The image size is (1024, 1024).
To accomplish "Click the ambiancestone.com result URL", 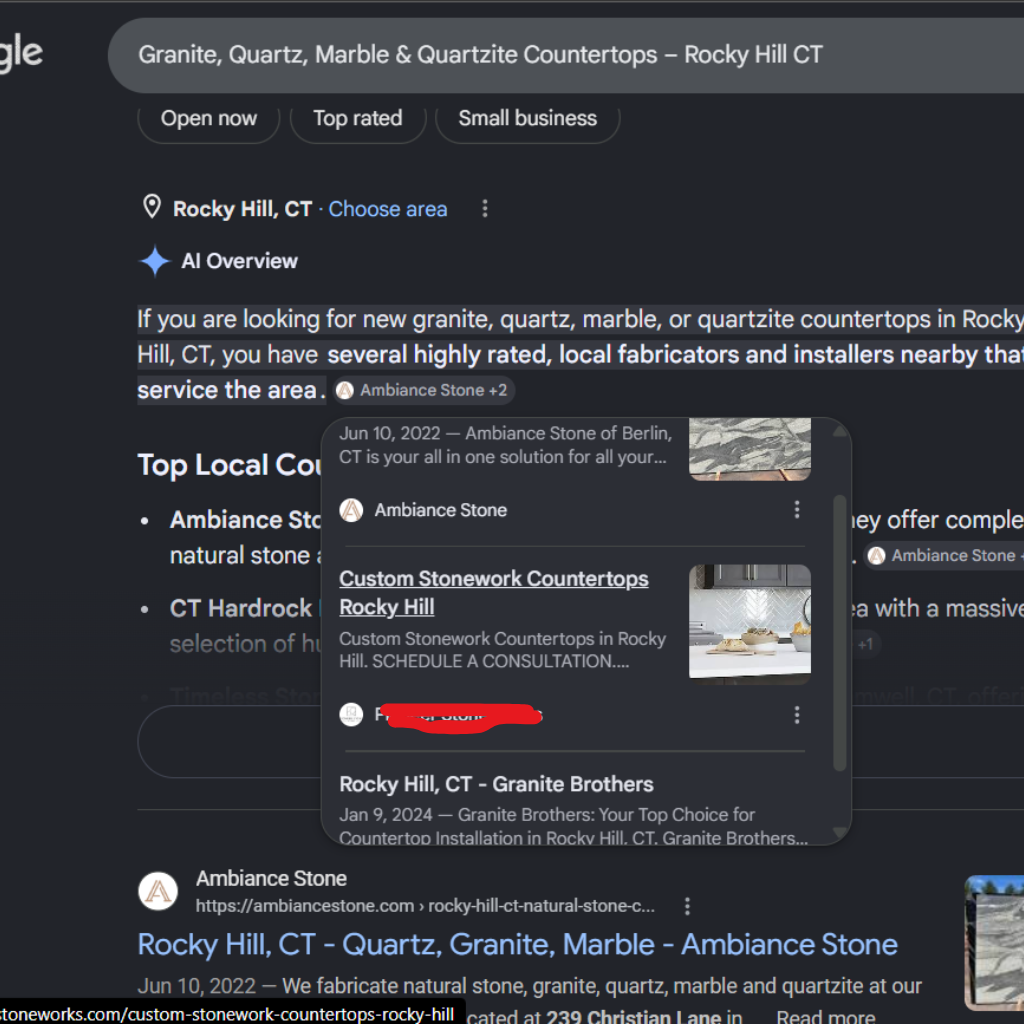I will click(425, 906).
